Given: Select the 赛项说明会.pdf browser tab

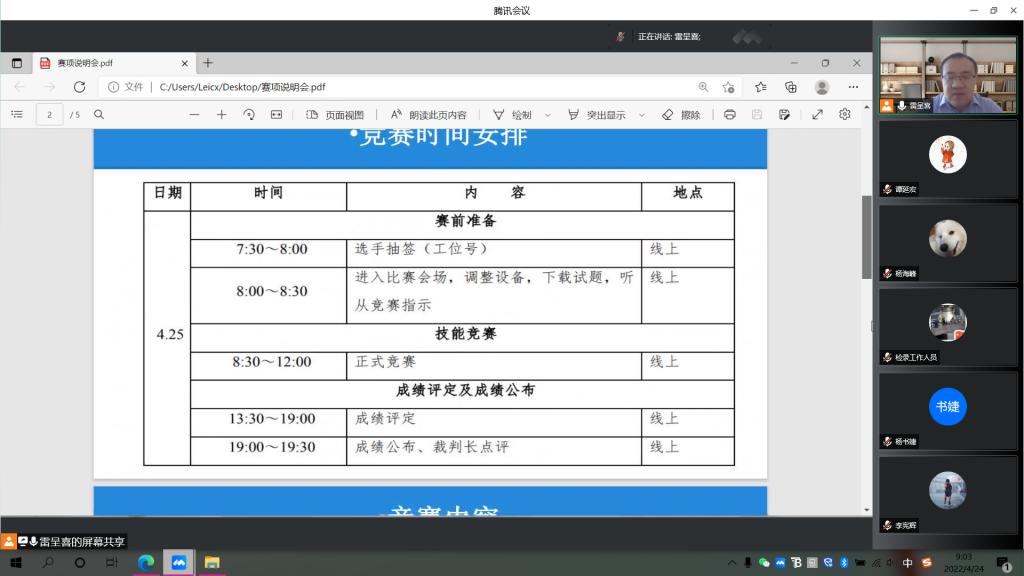Looking at the screenshot, I should coord(100,63).
